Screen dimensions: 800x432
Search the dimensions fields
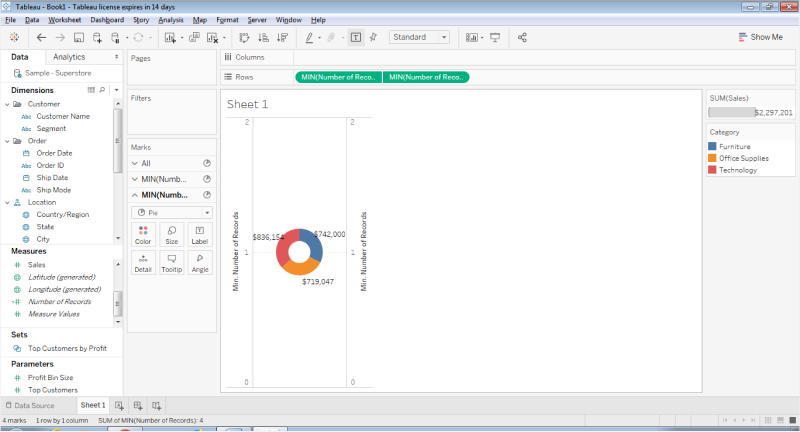102,90
